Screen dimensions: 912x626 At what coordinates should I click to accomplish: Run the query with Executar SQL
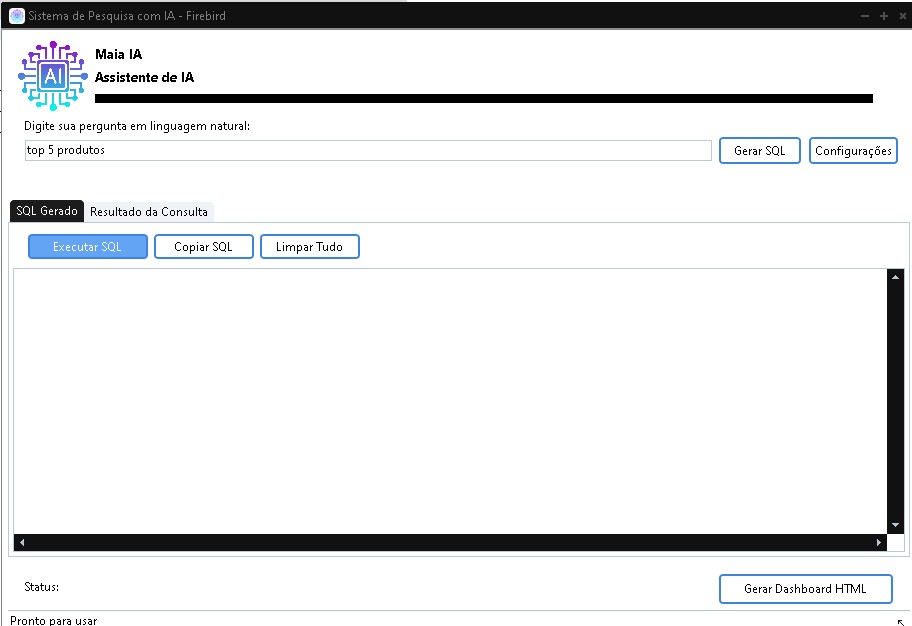coord(88,247)
